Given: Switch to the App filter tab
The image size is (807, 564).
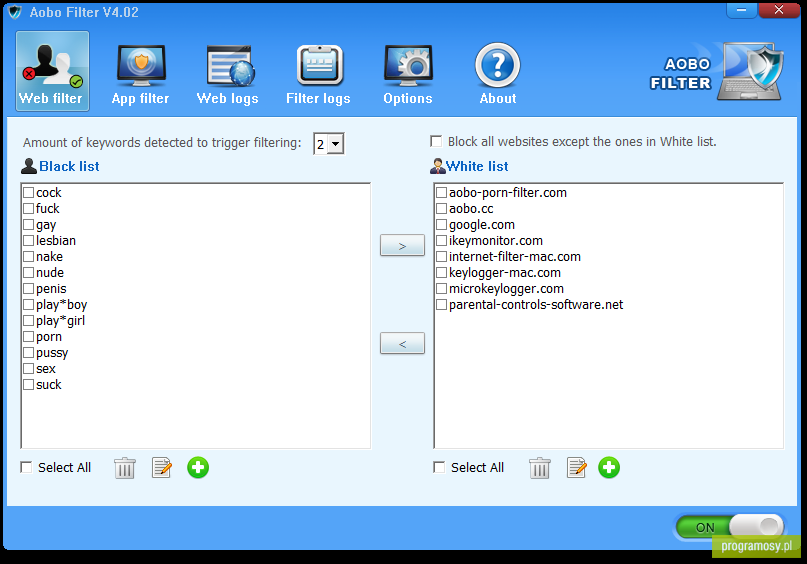Looking at the screenshot, I should 141,75.
